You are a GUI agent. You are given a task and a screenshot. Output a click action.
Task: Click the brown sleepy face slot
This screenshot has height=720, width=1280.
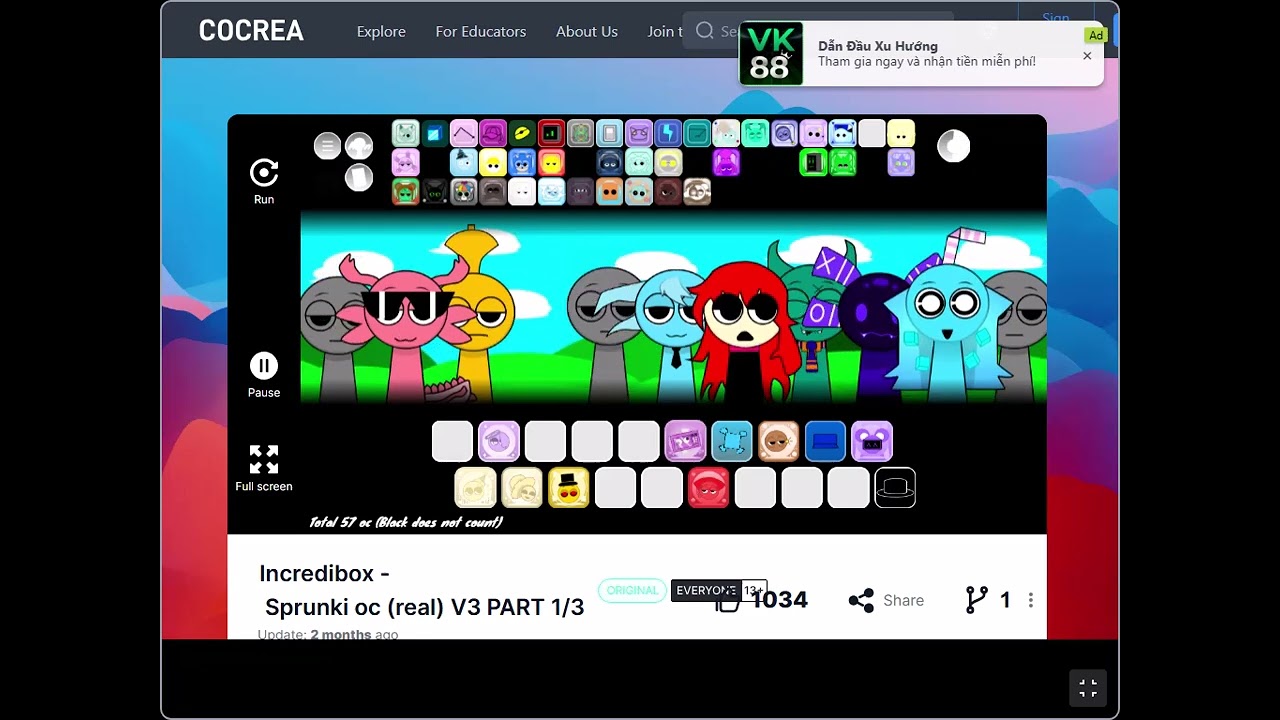[779, 441]
